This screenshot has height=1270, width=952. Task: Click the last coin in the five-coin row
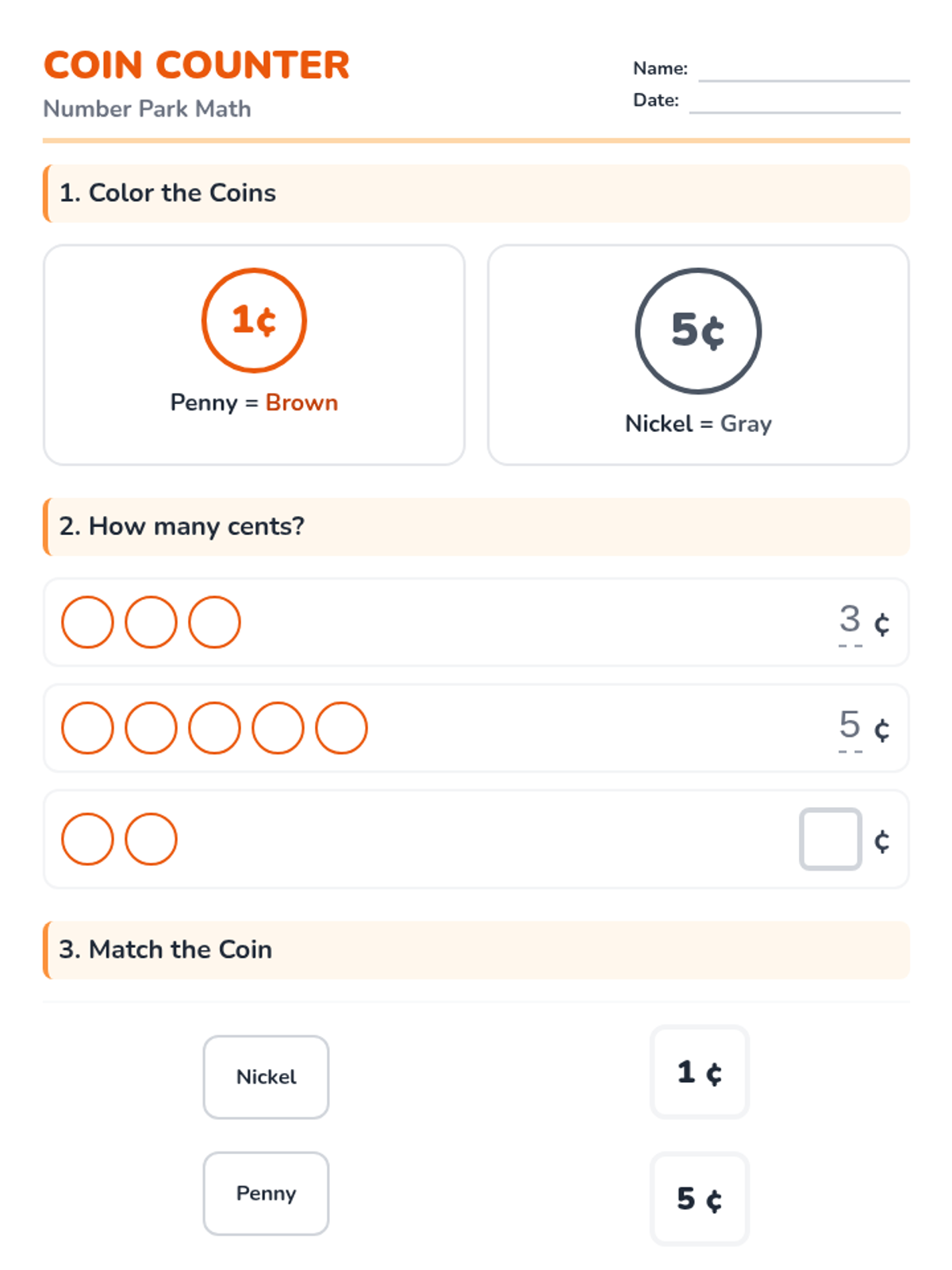tap(341, 728)
